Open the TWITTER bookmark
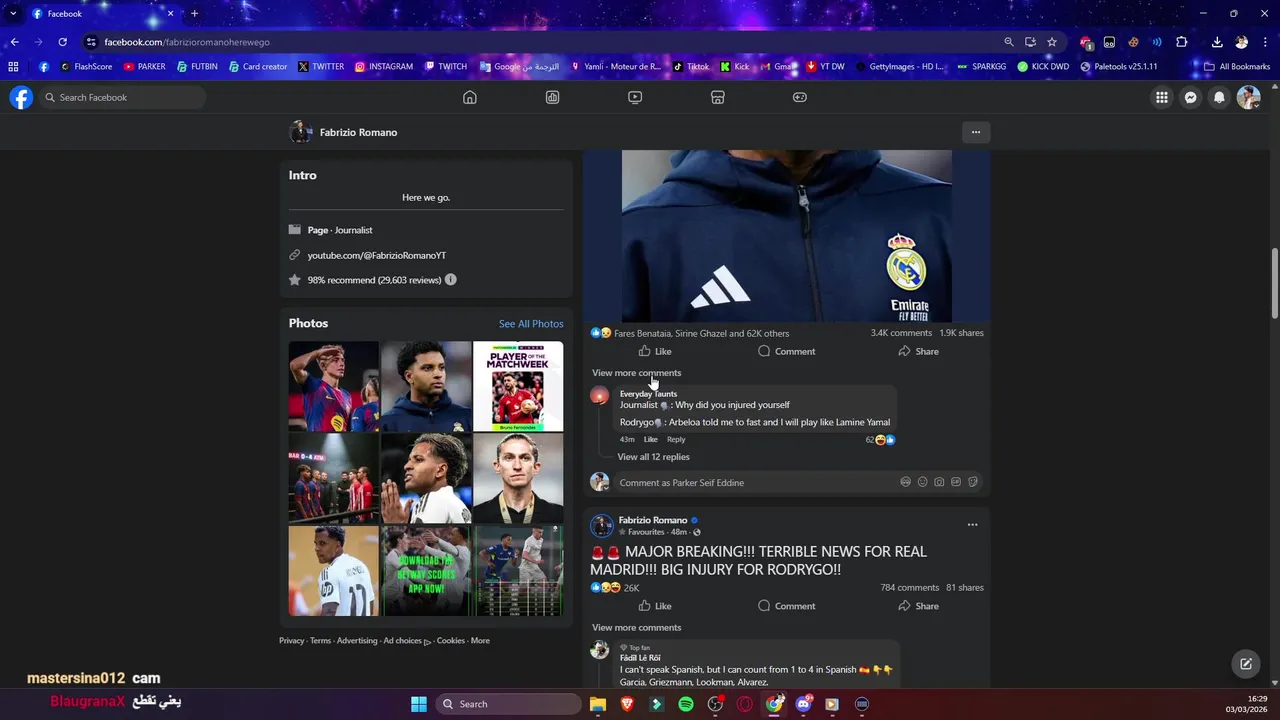Viewport: 1280px width, 720px height. tap(320, 67)
